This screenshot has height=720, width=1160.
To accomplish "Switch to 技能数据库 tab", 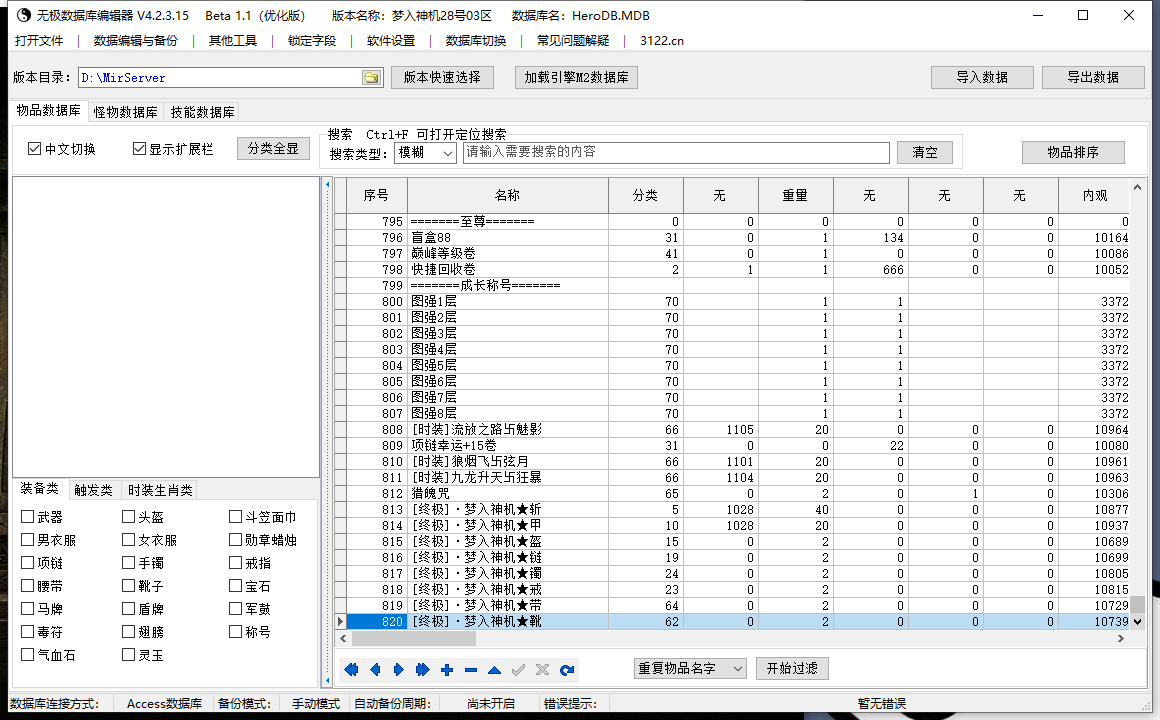I will pos(202,112).
